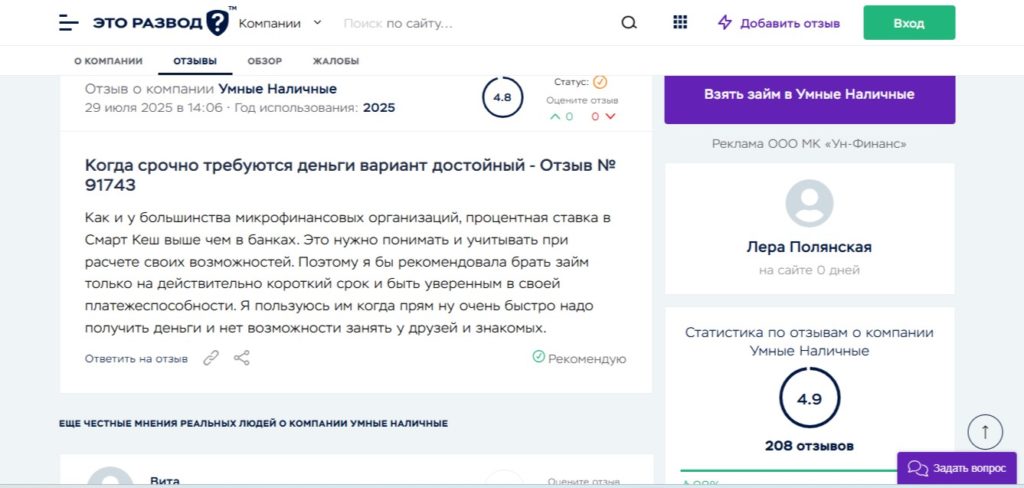Open the grid apps icon
Image resolution: width=1024 pixels, height=488 pixels.
[680, 22]
